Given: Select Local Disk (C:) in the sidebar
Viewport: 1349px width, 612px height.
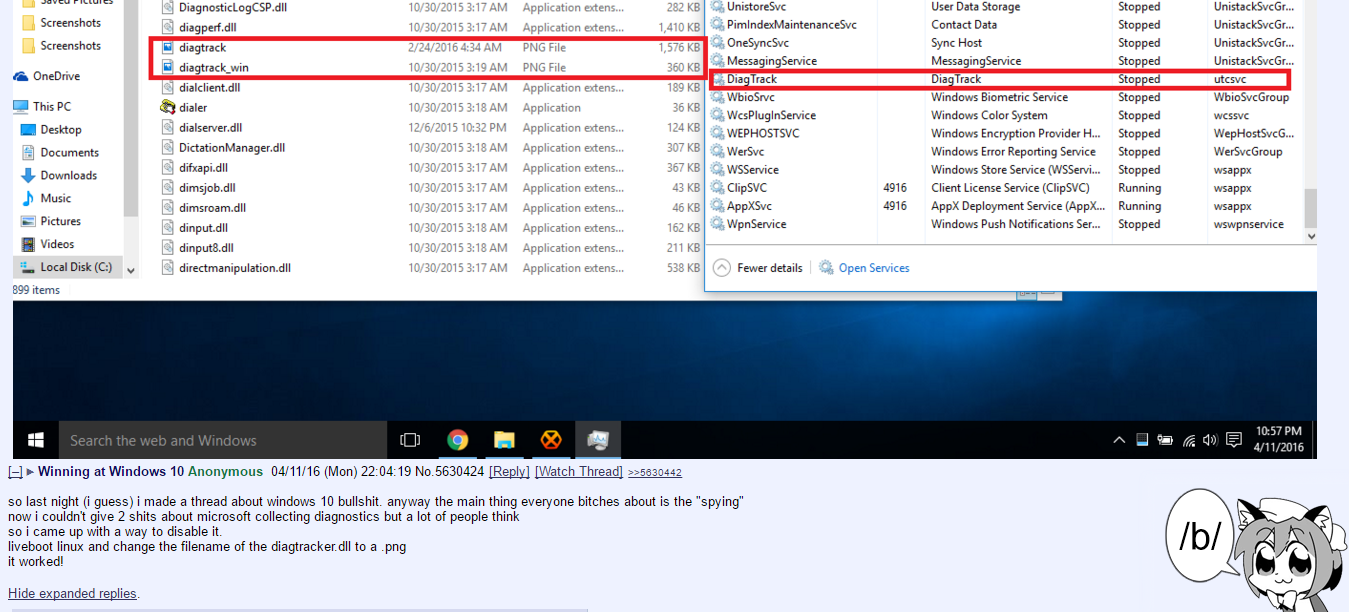Looking at the screenshot, I should [x=68, y=267].
